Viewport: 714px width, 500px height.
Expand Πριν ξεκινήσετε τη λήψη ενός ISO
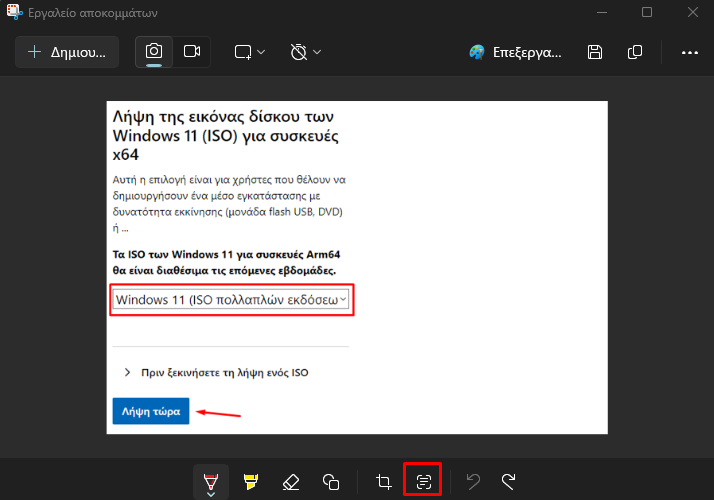216,372
